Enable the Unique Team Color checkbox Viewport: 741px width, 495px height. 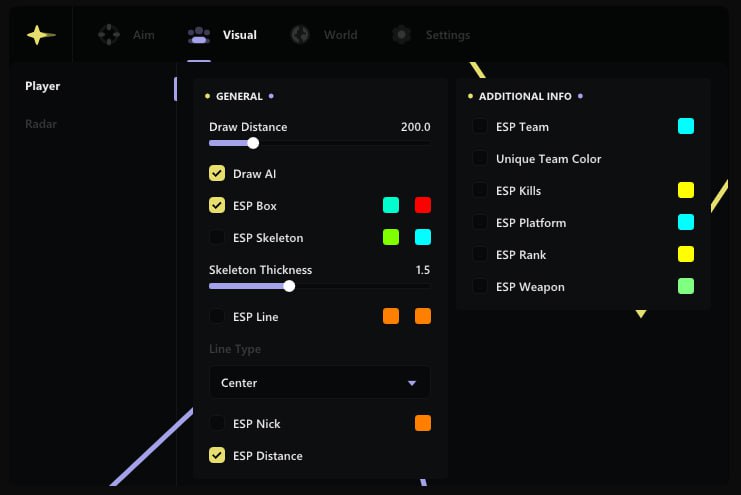click(480, 159)
